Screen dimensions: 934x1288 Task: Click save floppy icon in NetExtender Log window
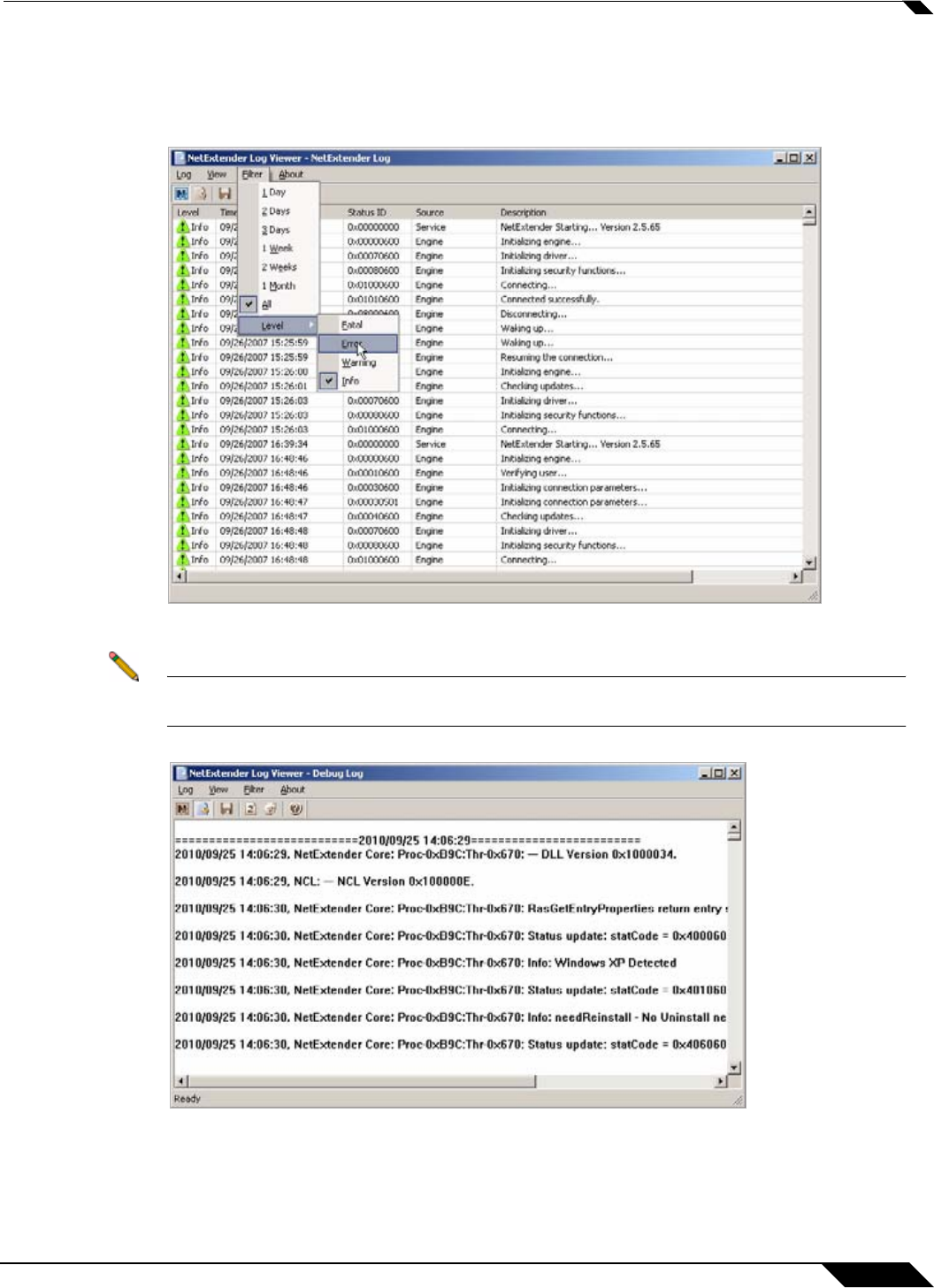point(225,194)
